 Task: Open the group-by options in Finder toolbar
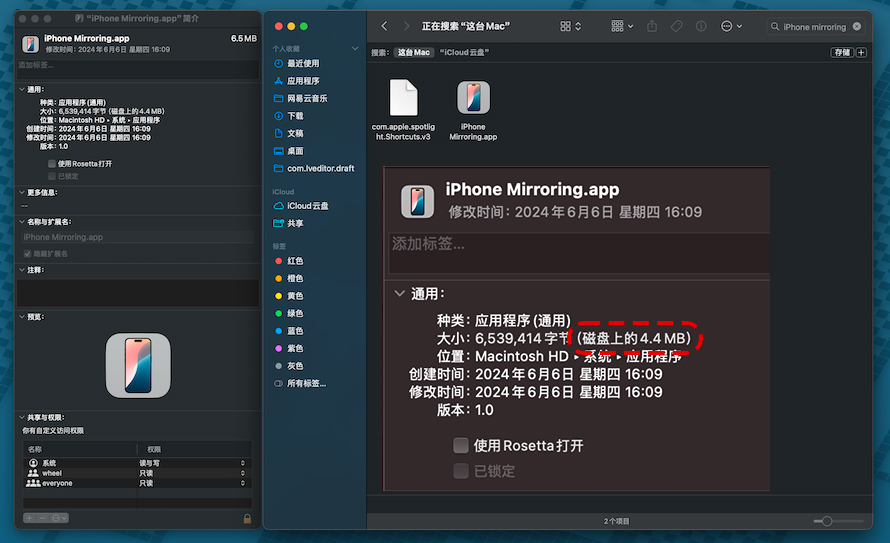[x=622, y=26]
